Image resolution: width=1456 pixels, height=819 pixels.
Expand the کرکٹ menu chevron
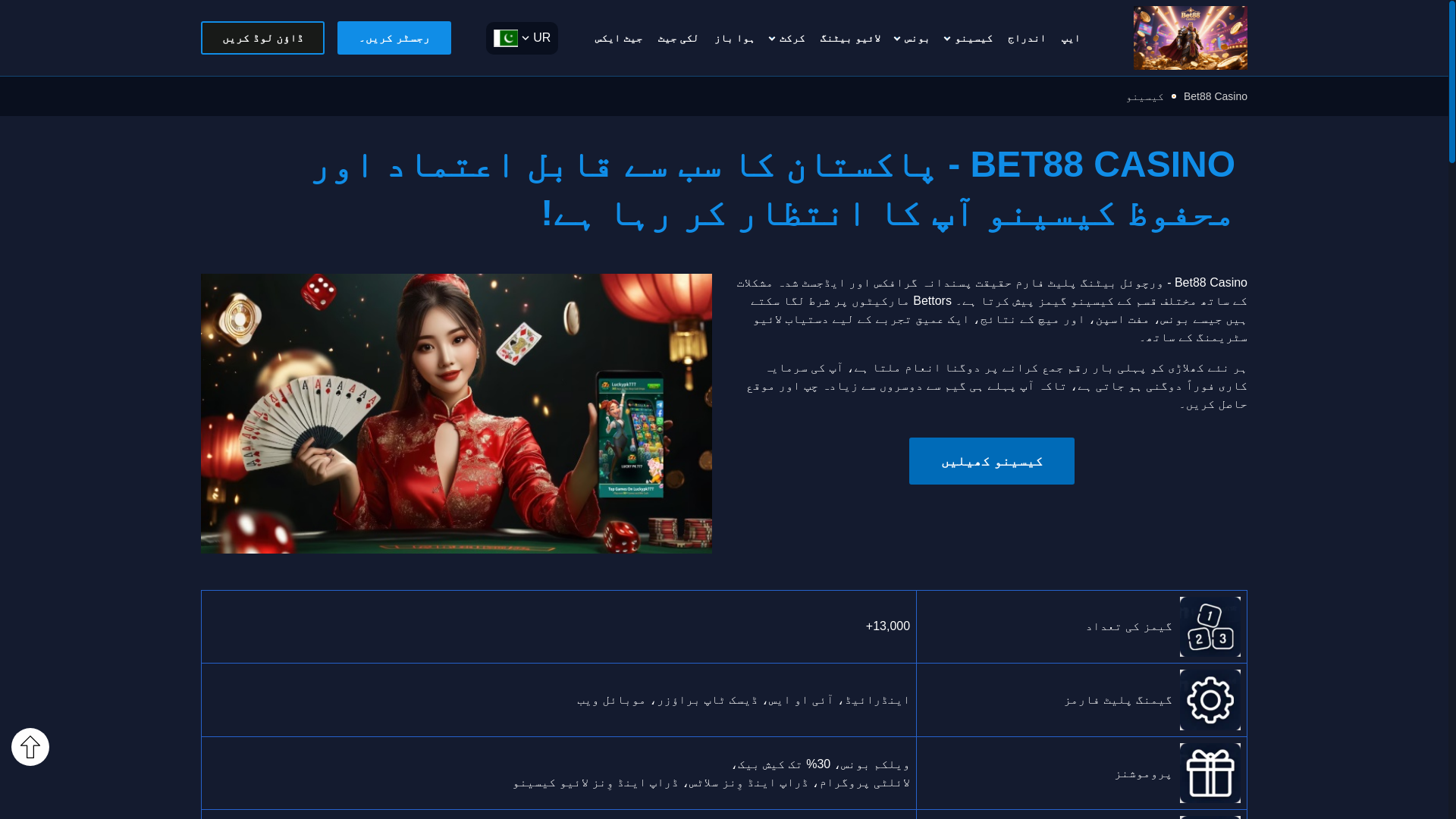[772, 39]
